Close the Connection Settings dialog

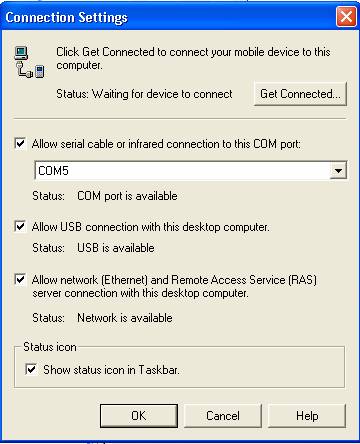pos(346,16)
